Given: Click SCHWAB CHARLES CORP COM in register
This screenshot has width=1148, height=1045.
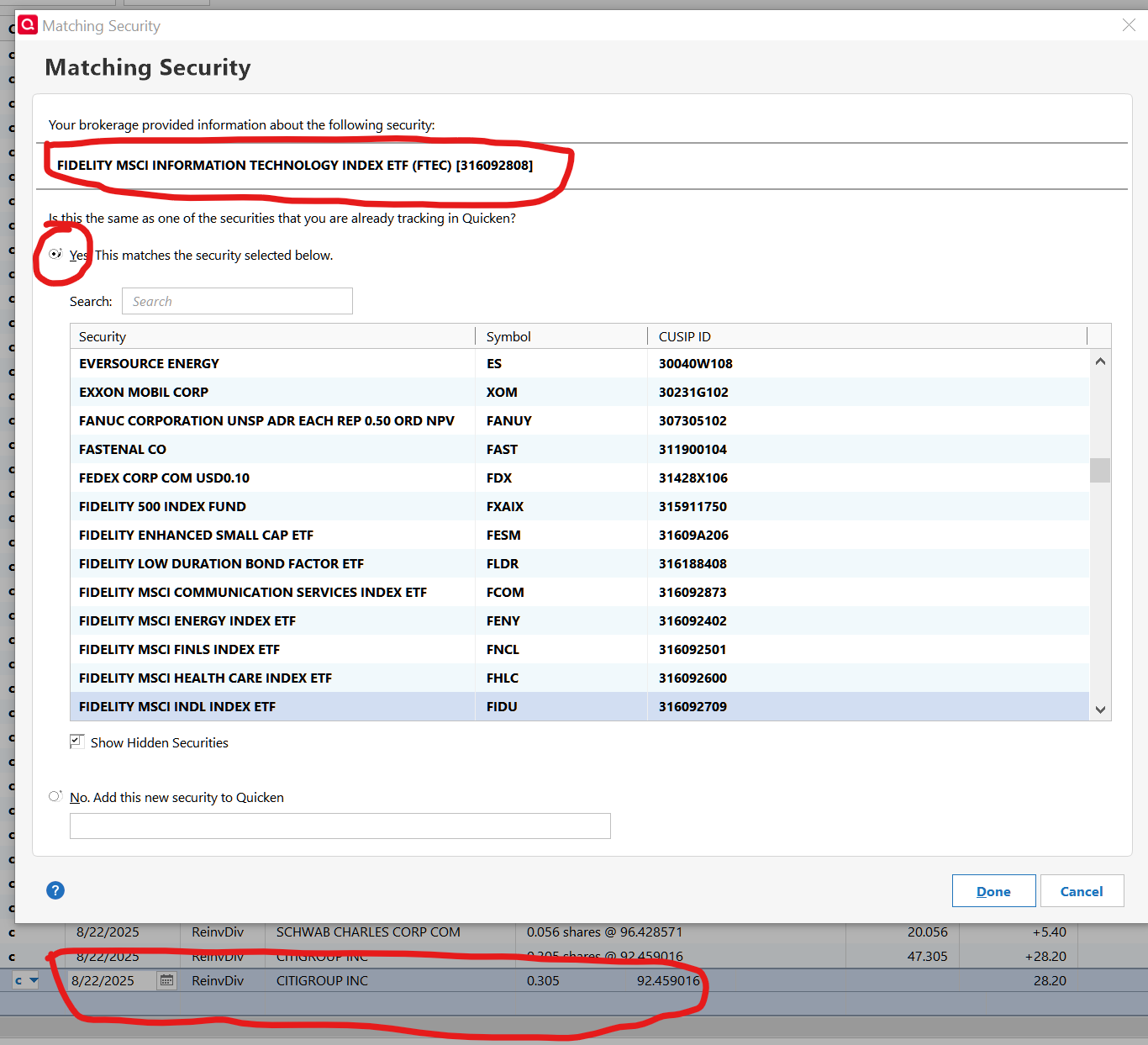Looking at the screenshot, I should pos(368,932).
